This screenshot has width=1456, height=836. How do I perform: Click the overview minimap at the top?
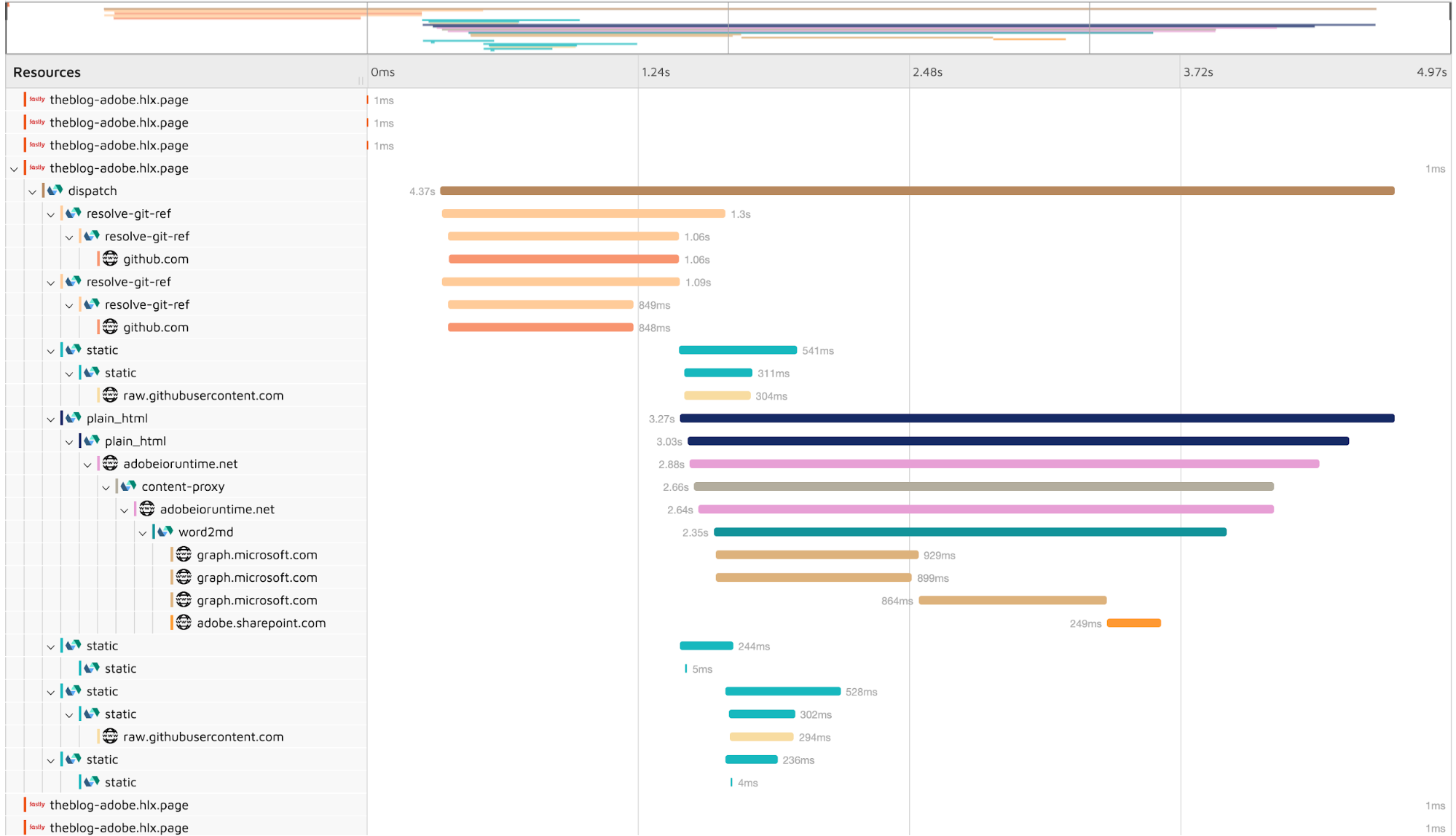pyautogui.click(x=728, y=27)
